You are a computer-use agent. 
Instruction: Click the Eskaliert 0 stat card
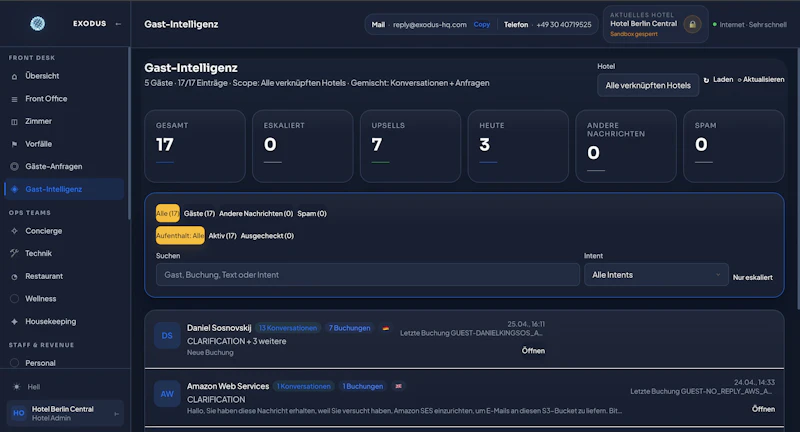click(303, 146)
